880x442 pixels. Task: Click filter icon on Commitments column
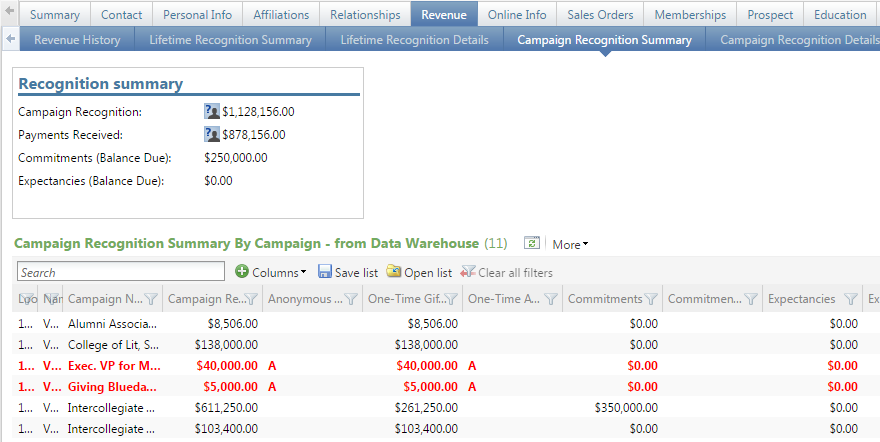tap(651, 298)
